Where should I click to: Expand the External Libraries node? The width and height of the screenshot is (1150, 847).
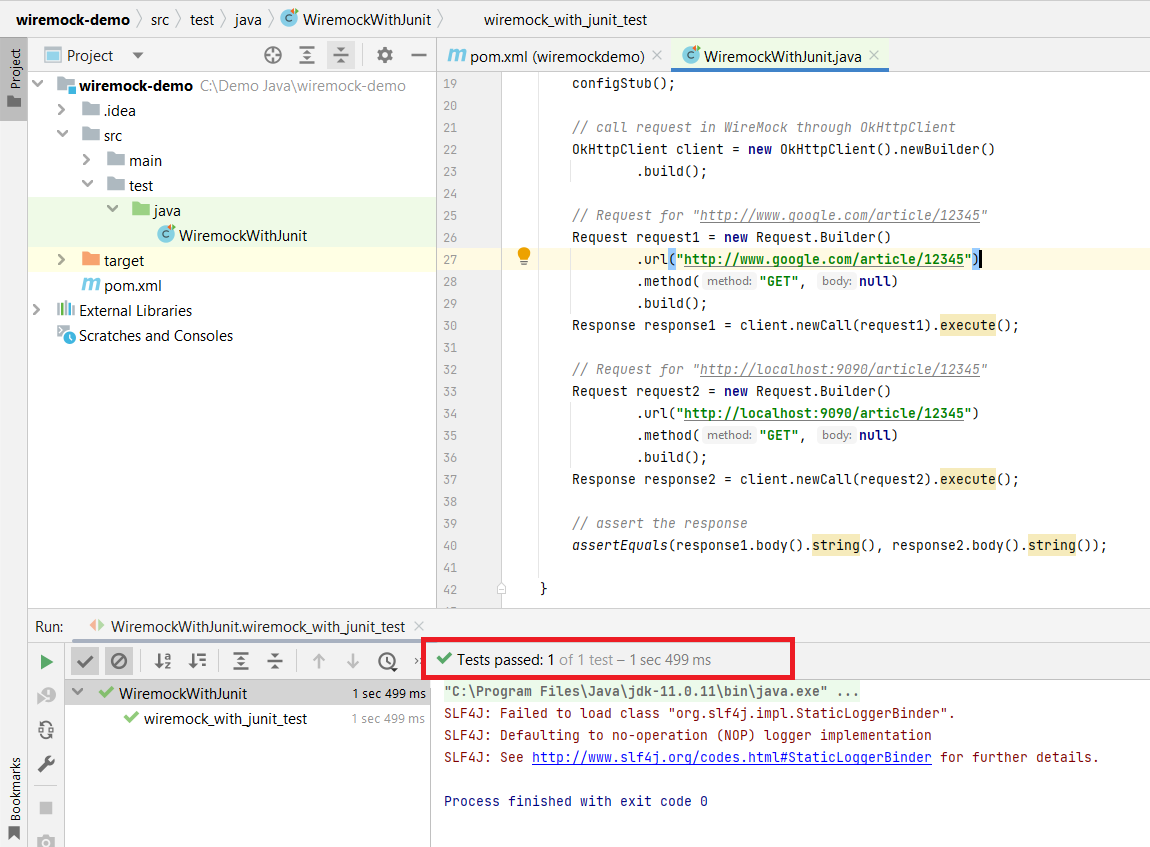pyautogui.click(x=37, y=310)
